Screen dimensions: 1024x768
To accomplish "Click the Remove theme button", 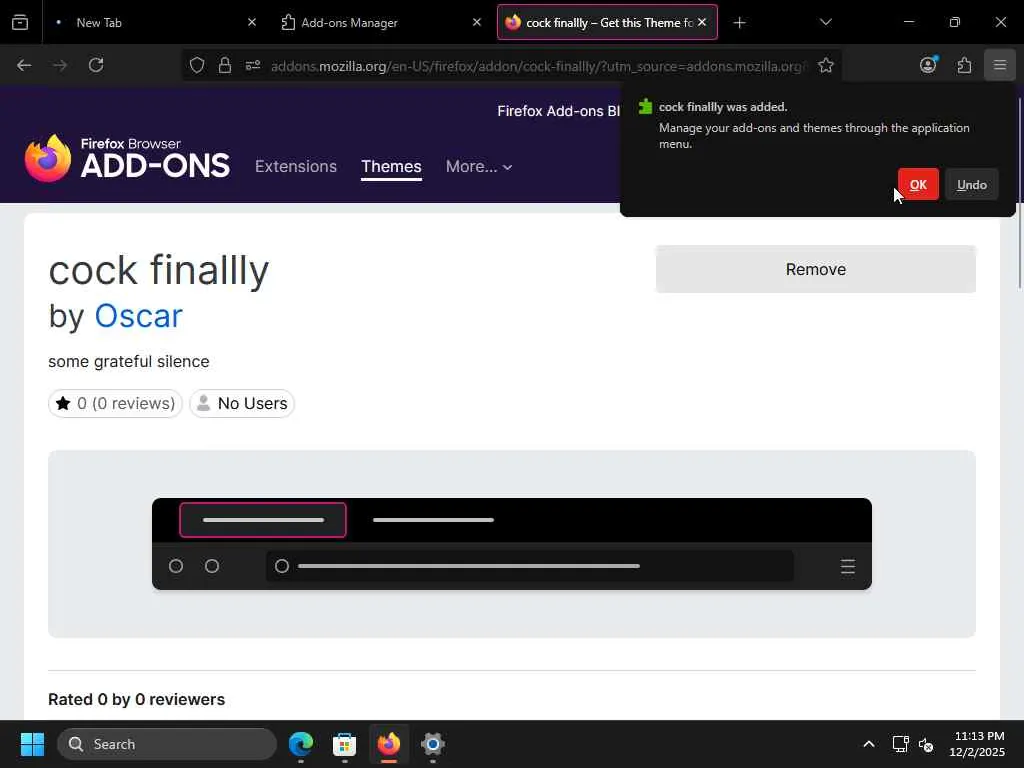I will pos(816,269).
